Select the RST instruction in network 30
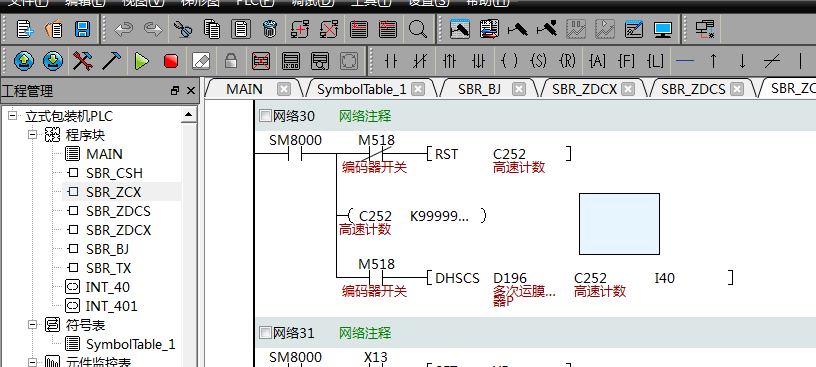 (x=447, y=154)
